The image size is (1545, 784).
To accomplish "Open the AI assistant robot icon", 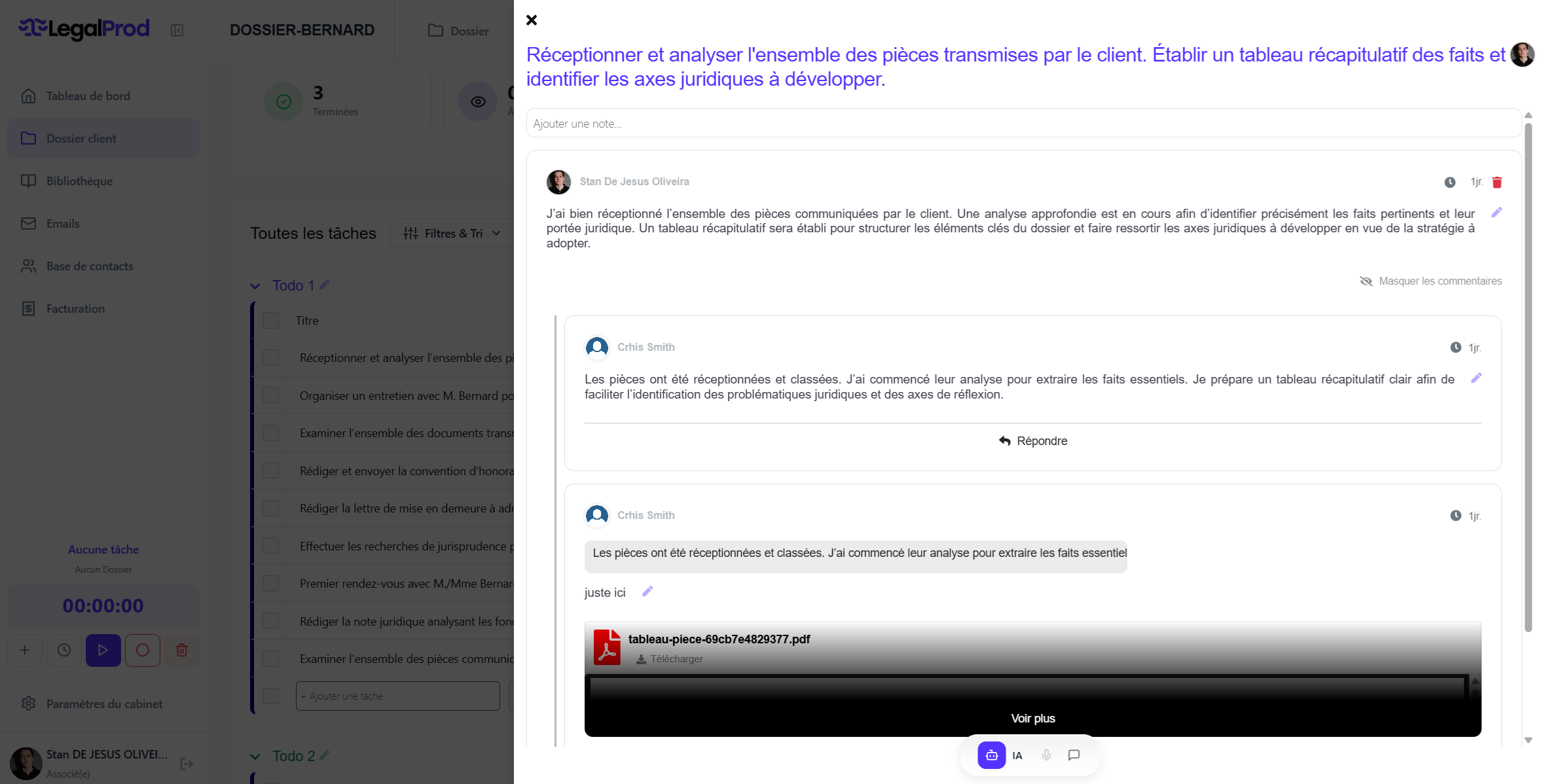I will 991,755.
